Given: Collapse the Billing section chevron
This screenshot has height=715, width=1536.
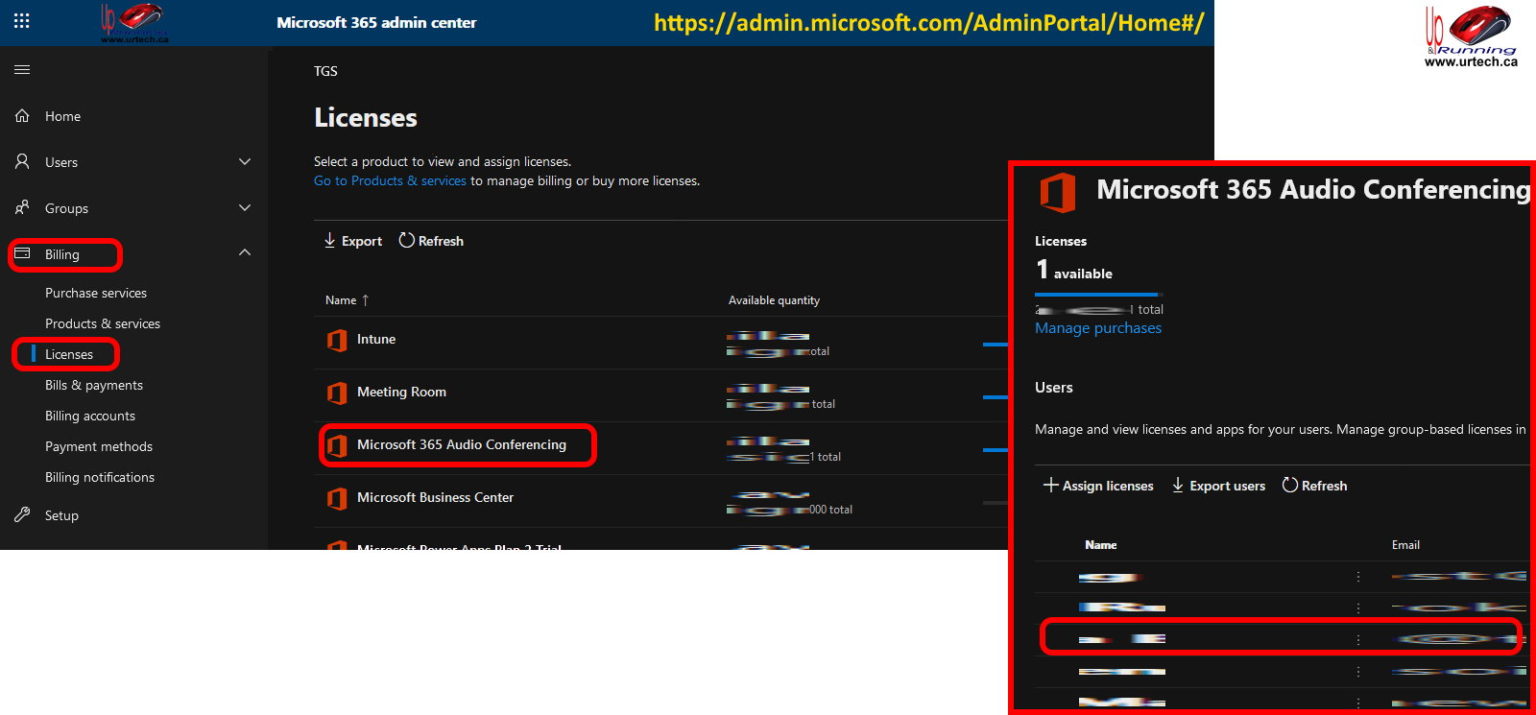Looking at the screenshot, I should [244, 254].
